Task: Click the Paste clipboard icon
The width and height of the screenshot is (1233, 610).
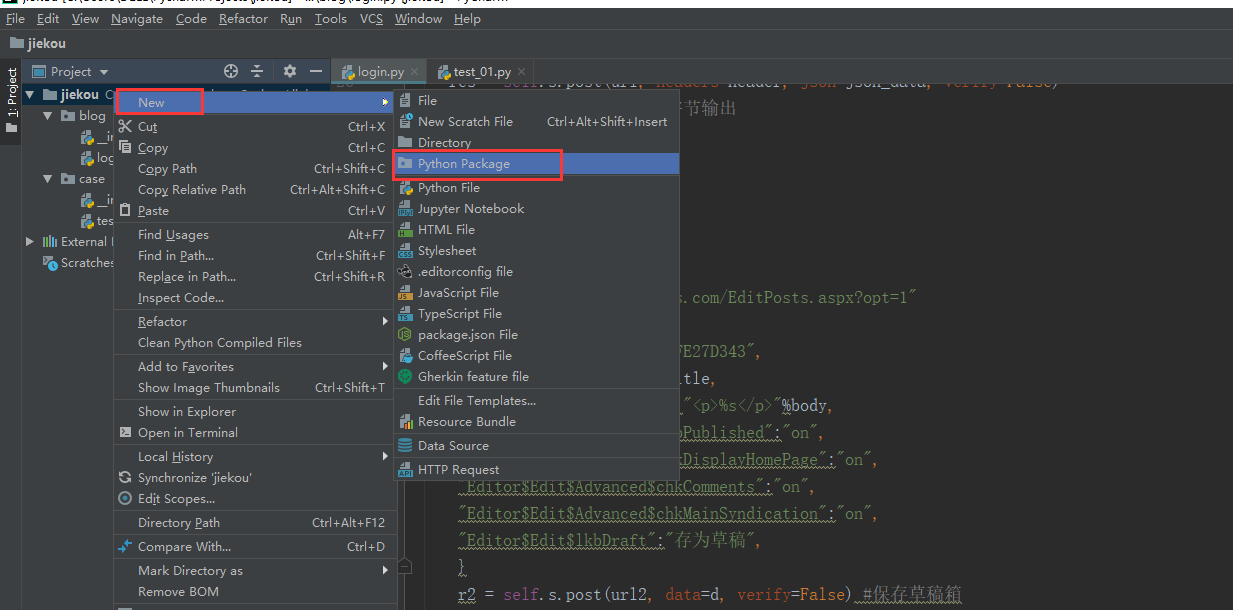Action: coord(125,211)
